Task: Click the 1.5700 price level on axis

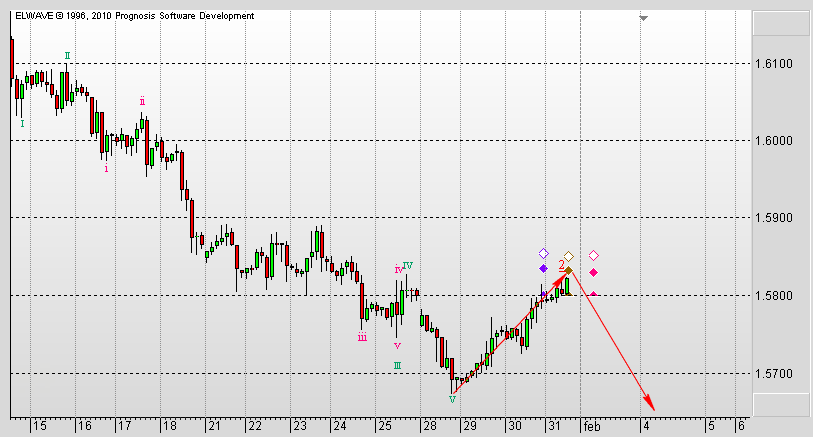Action: (x=778, y=373)
